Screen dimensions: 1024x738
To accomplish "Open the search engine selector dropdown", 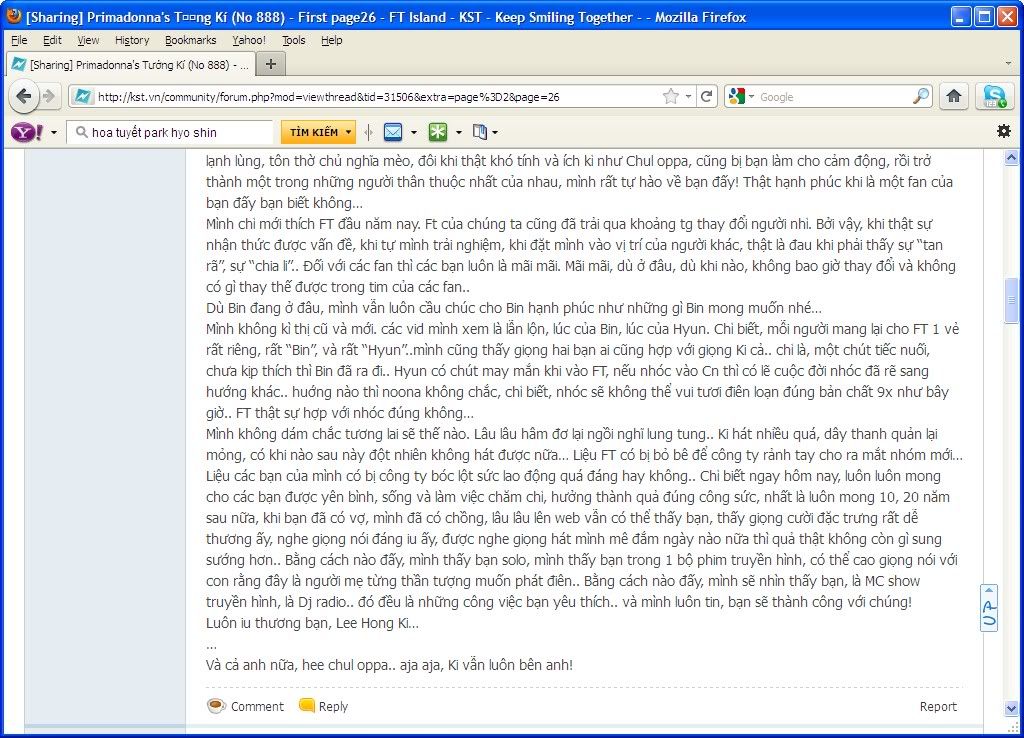I will coord(751,97).
